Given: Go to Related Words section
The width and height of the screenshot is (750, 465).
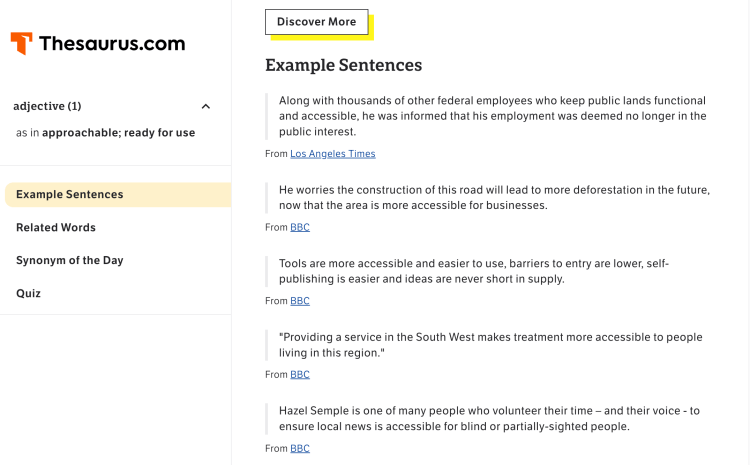Looking at the screenshot, I should 56,228.
